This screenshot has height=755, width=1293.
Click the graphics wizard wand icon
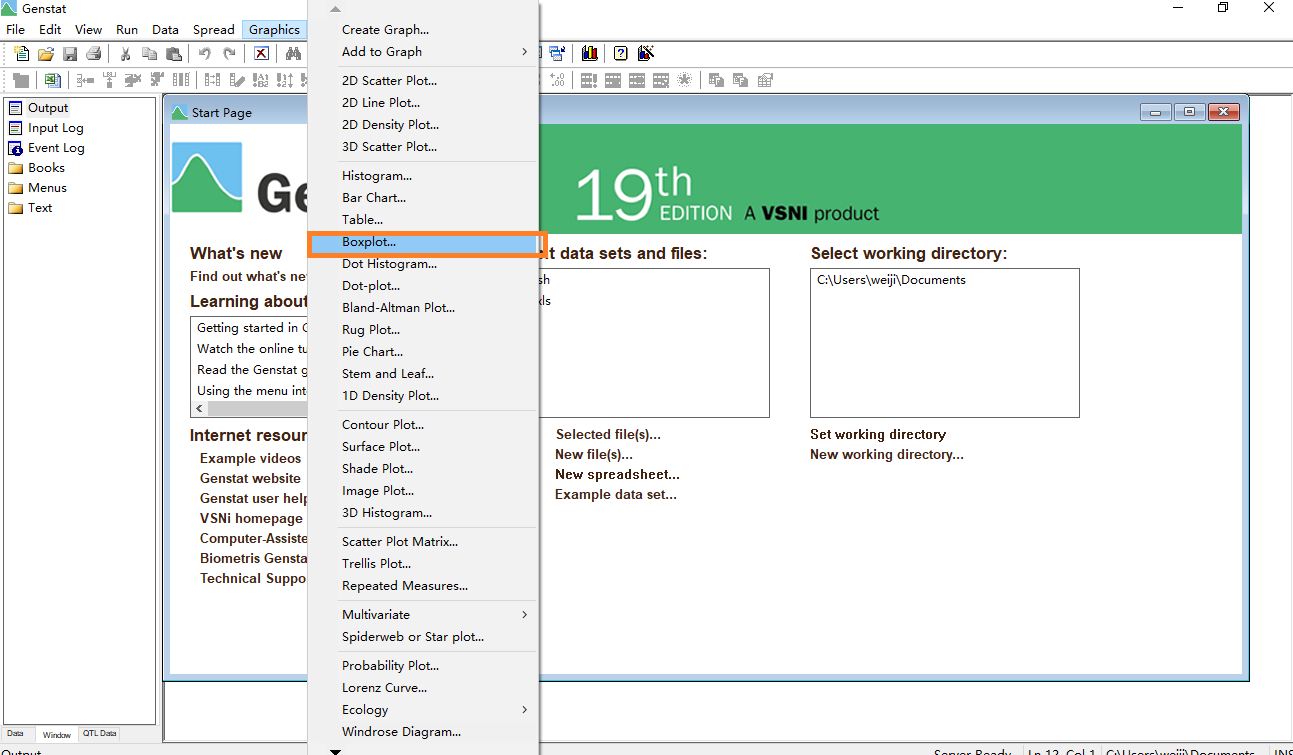coord(645,54)
